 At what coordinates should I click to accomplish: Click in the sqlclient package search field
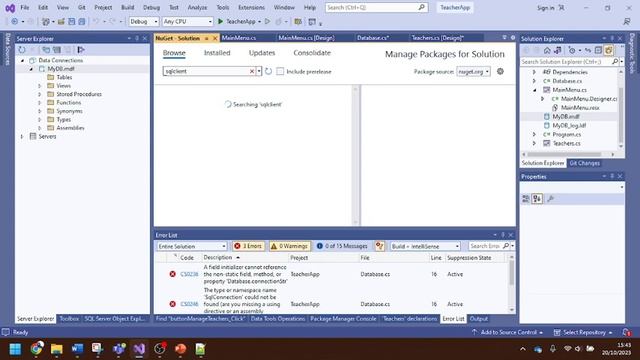tap(206, 71)
